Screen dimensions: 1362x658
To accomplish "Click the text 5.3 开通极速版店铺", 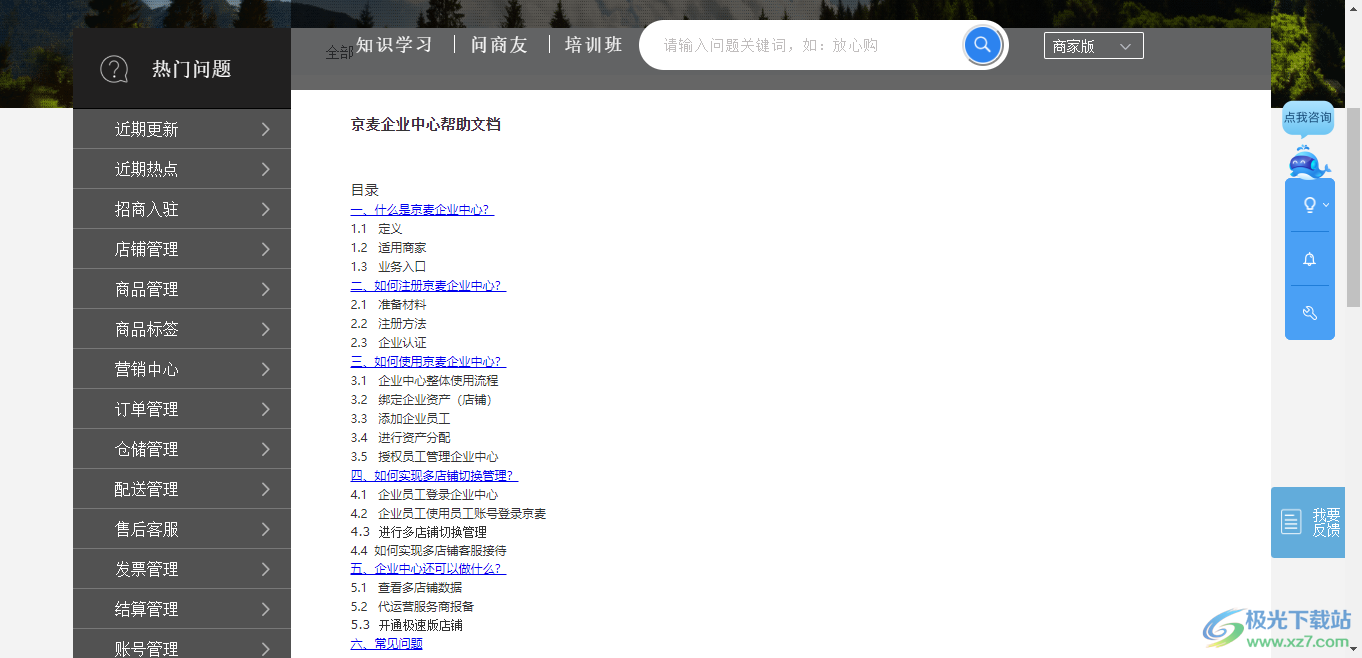I will (x=407, y=626).
